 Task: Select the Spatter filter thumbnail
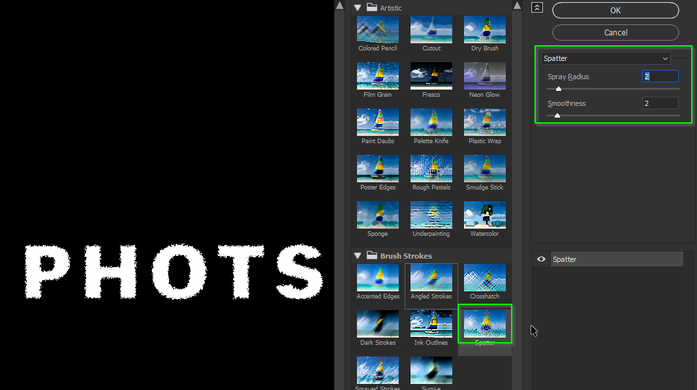(485, 324)
